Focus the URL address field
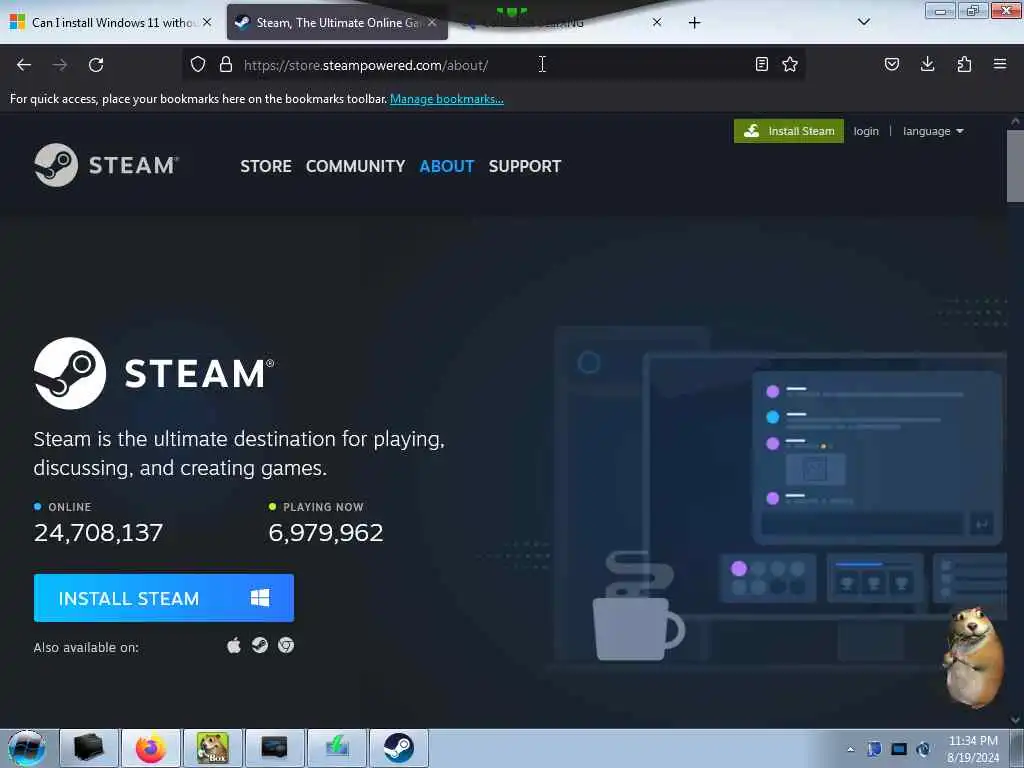Viewport: 1024px width, 768px height. point(496,65)
